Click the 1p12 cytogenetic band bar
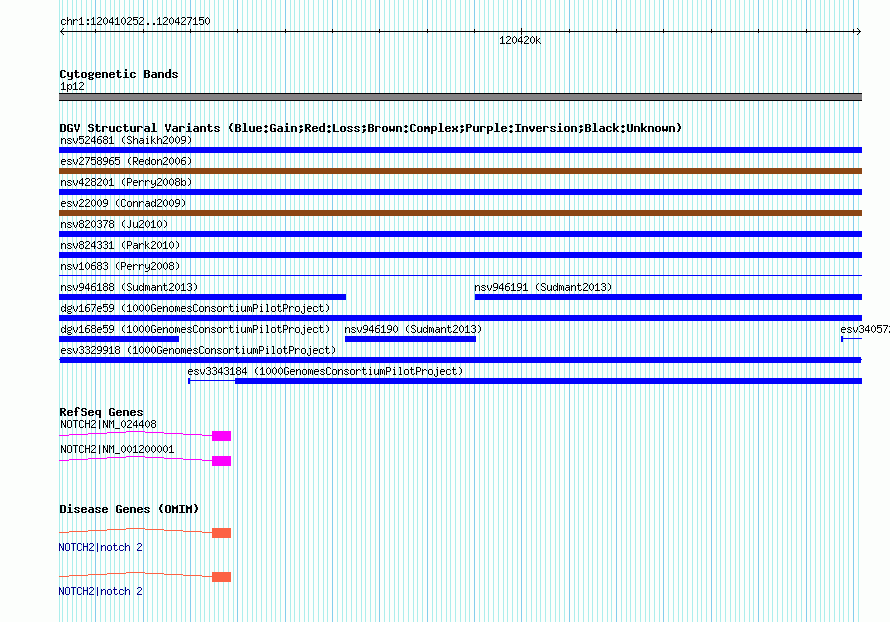Image resolution: width=890 pixels, height=622 pixels. 460,97
